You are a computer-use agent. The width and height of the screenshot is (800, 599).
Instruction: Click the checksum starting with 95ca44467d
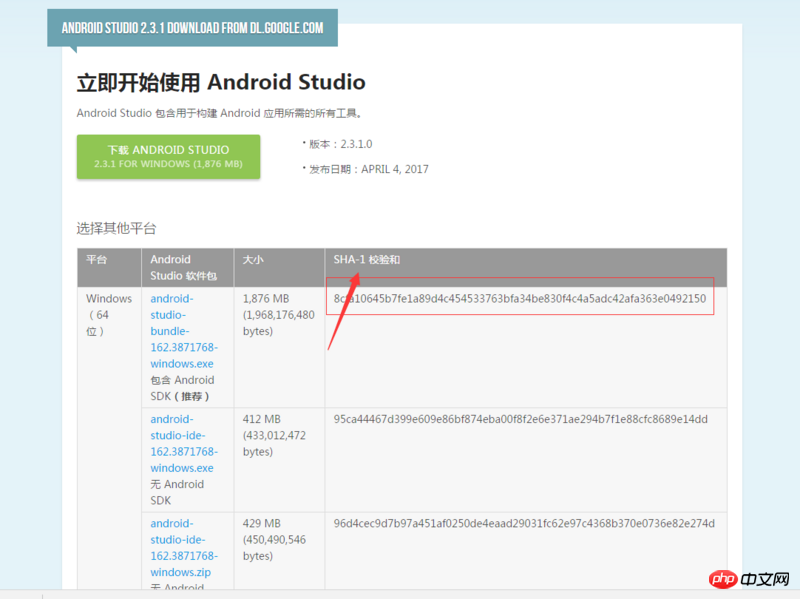pyautogui.click(x=520, y=419)
